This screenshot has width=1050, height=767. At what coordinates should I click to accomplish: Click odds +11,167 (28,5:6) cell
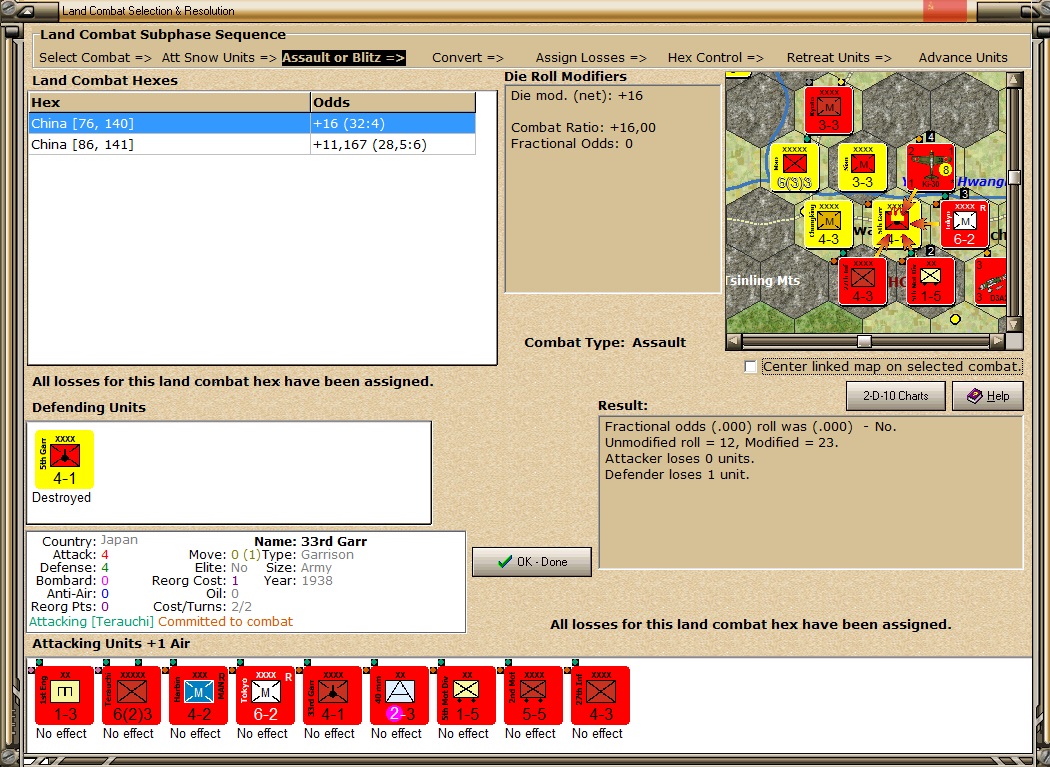tap(392, 144)
